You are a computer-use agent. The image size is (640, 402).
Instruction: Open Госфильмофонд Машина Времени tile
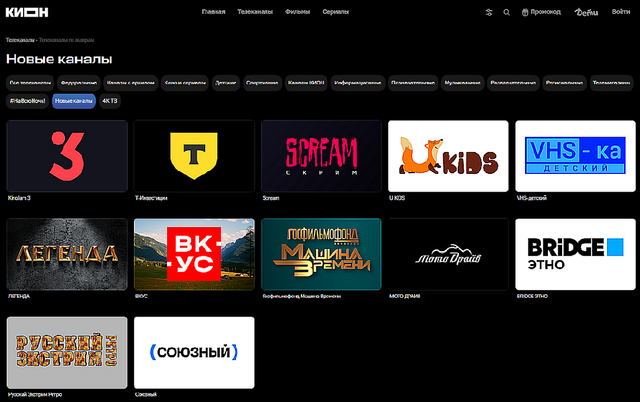[x=321, y=254]
